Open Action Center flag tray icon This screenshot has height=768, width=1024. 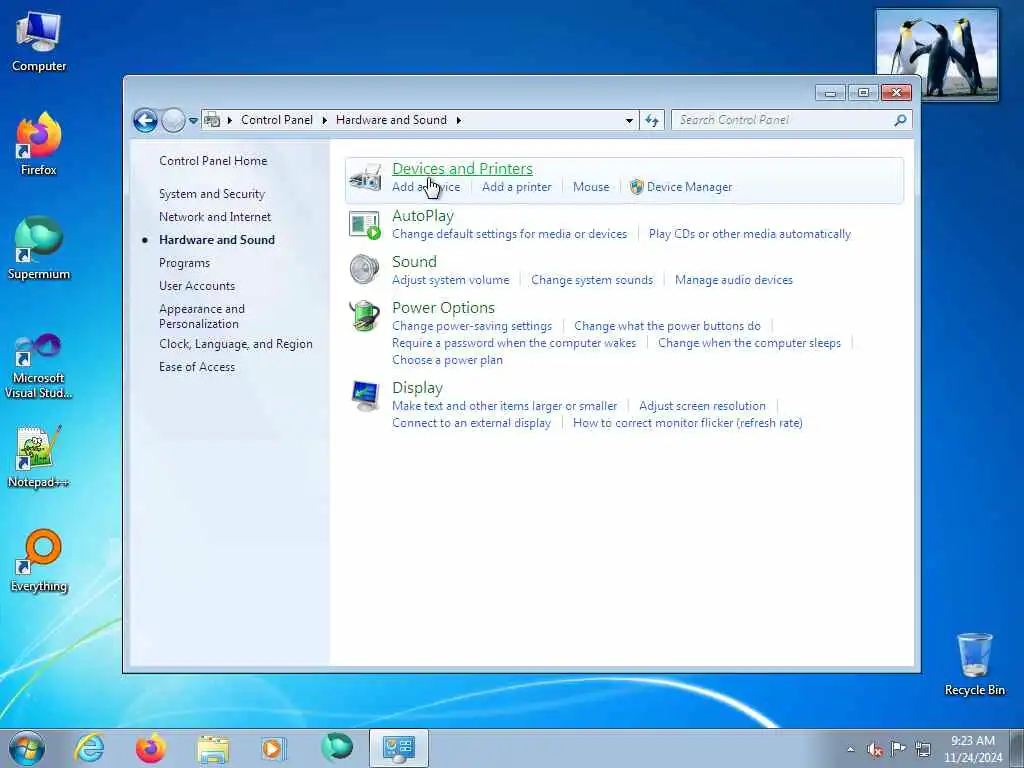click(899, 749)
